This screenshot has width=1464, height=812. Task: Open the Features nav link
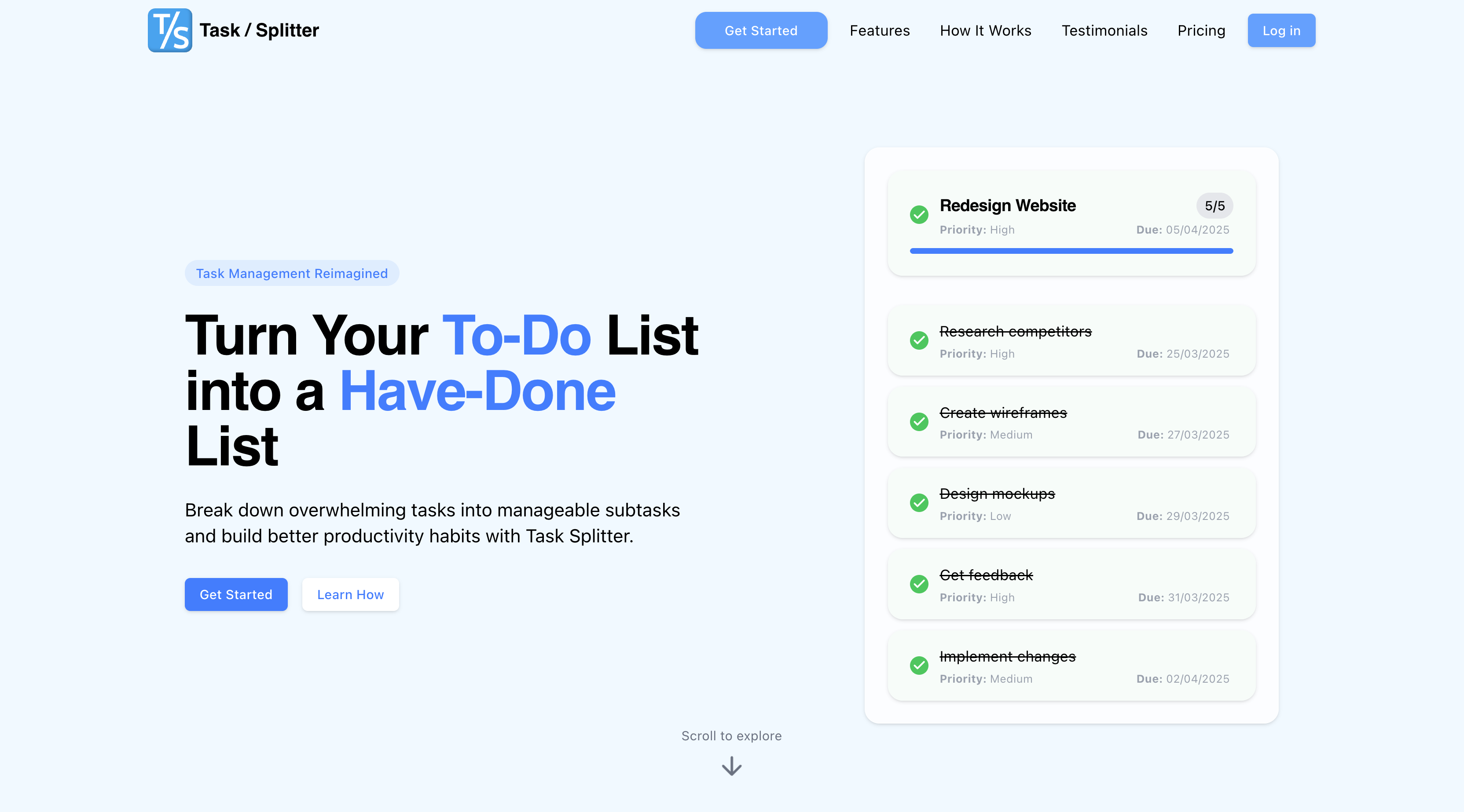pos(879,31)
